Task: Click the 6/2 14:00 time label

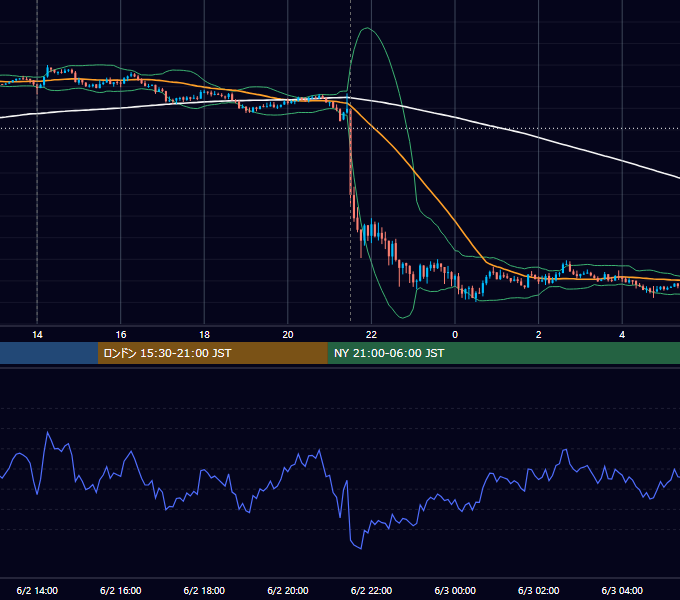Action: 37,590
